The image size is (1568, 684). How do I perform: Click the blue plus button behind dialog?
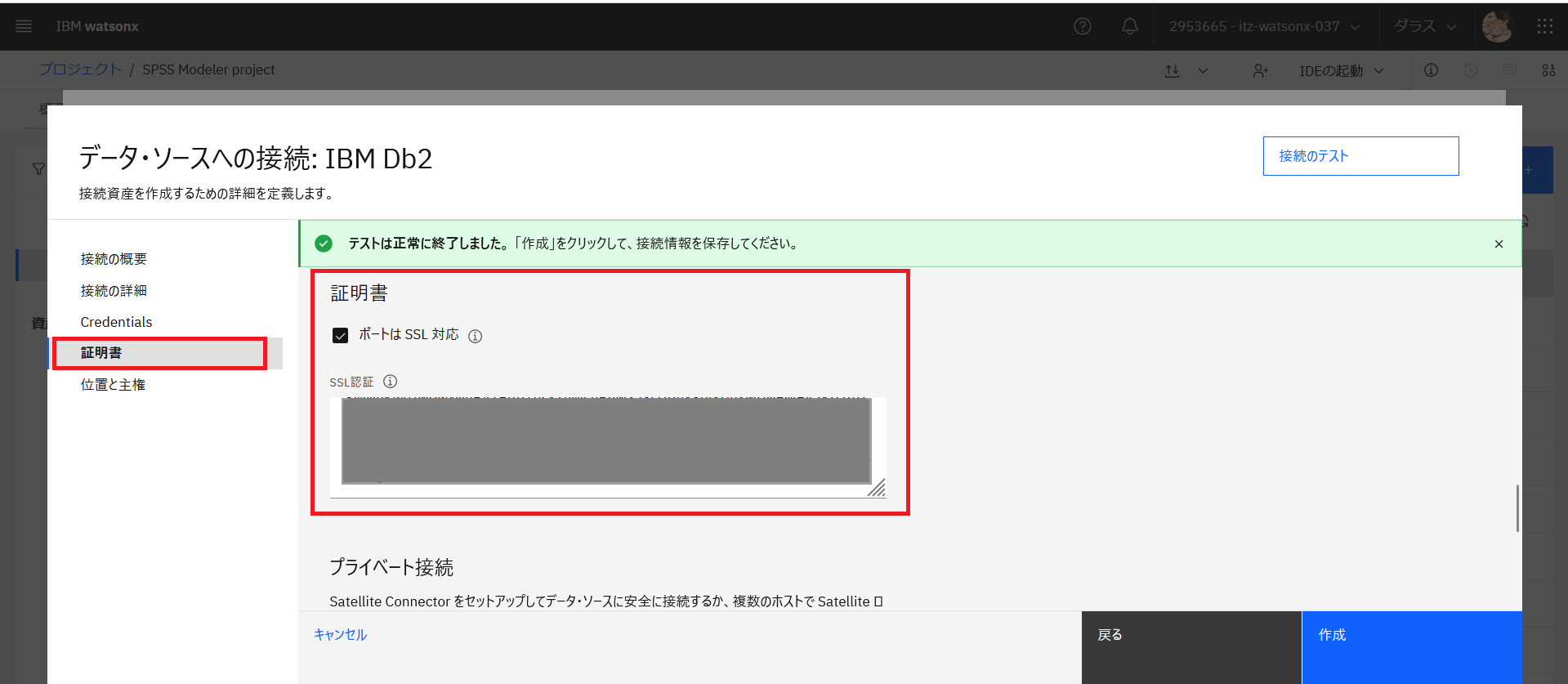click(1537, 170)
